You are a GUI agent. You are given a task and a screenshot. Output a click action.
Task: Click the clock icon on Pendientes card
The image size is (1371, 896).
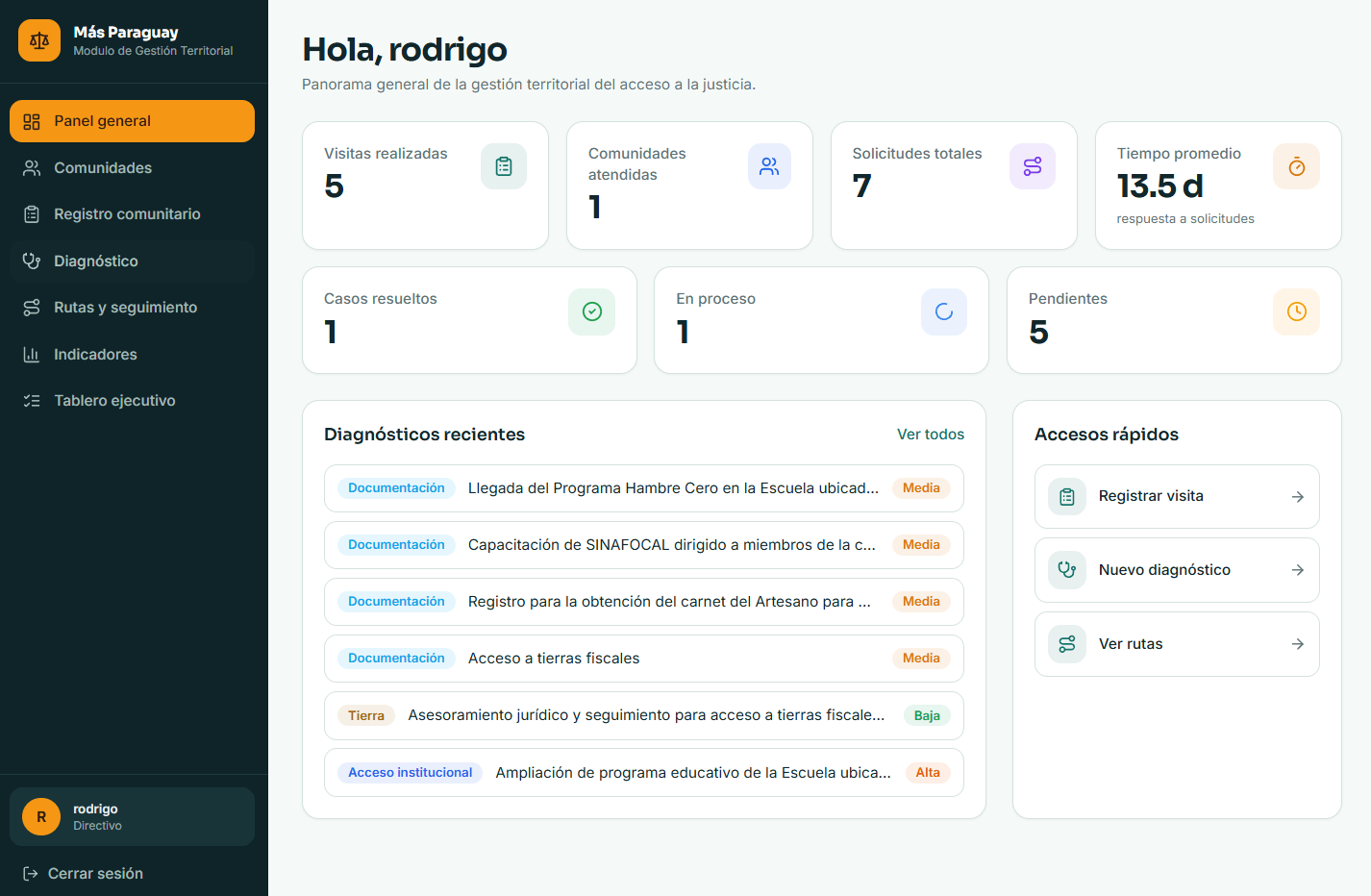pyautogui.click(x=1297, y=311)
